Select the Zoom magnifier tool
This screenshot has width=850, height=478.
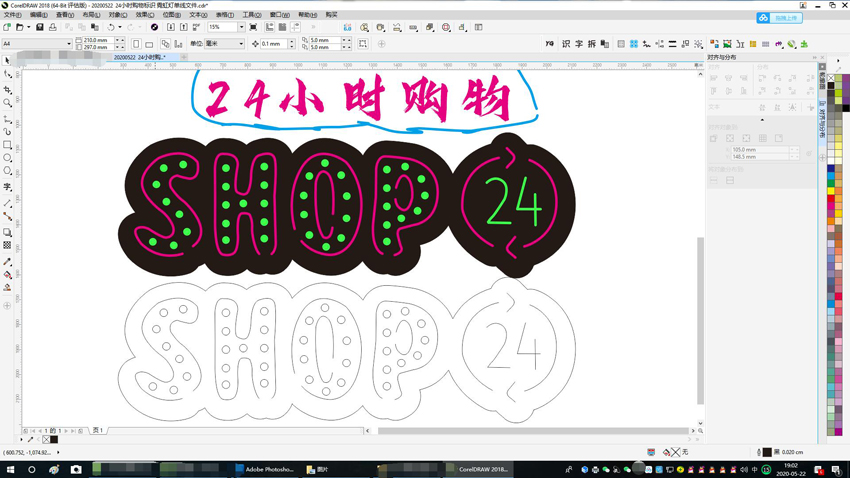pyautogui.click(x=7, y=103)
